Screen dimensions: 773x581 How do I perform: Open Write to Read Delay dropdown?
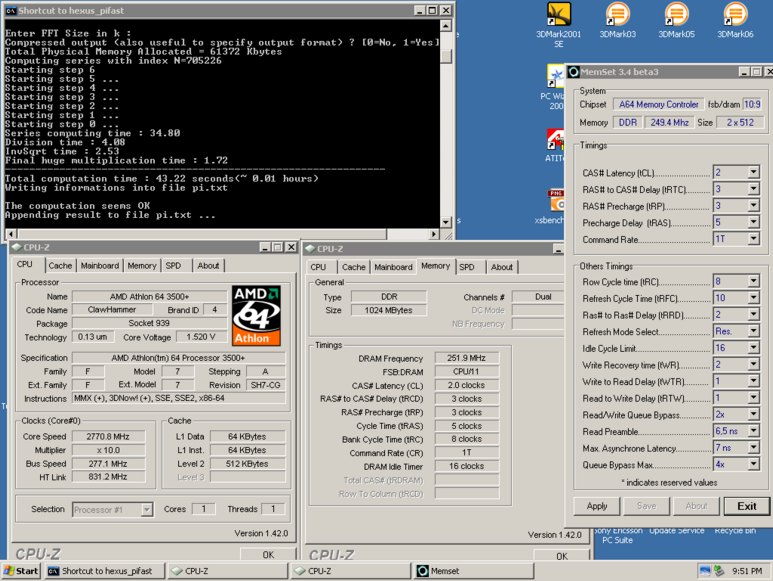coord(753,381)
